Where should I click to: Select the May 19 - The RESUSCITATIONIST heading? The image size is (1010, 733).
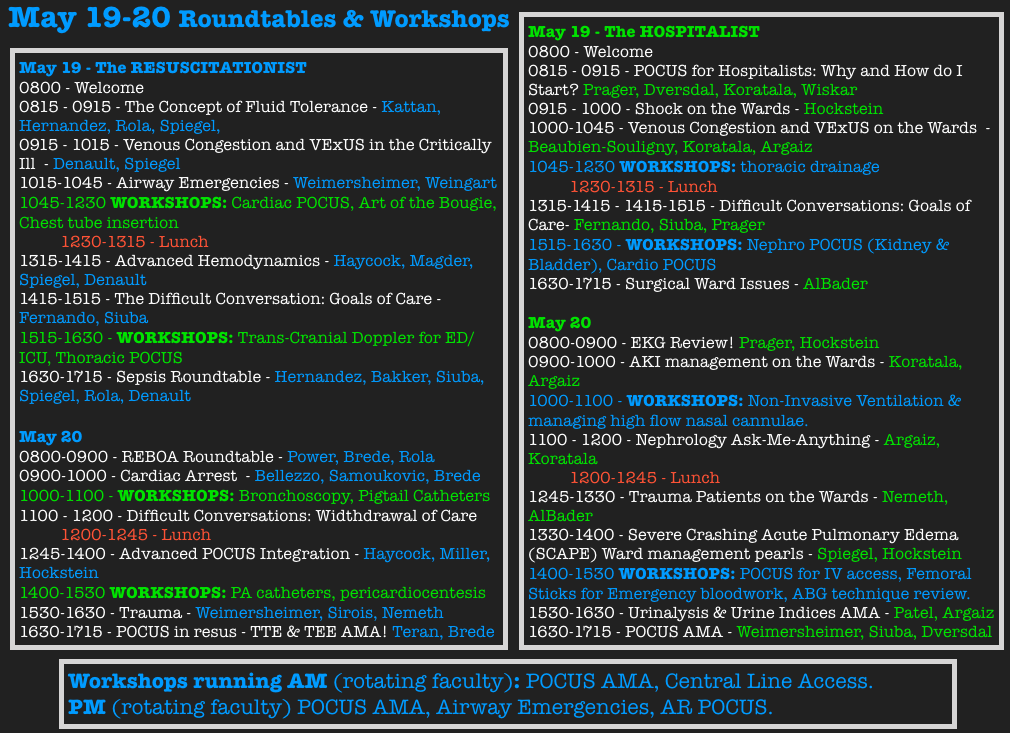(163, 68)
